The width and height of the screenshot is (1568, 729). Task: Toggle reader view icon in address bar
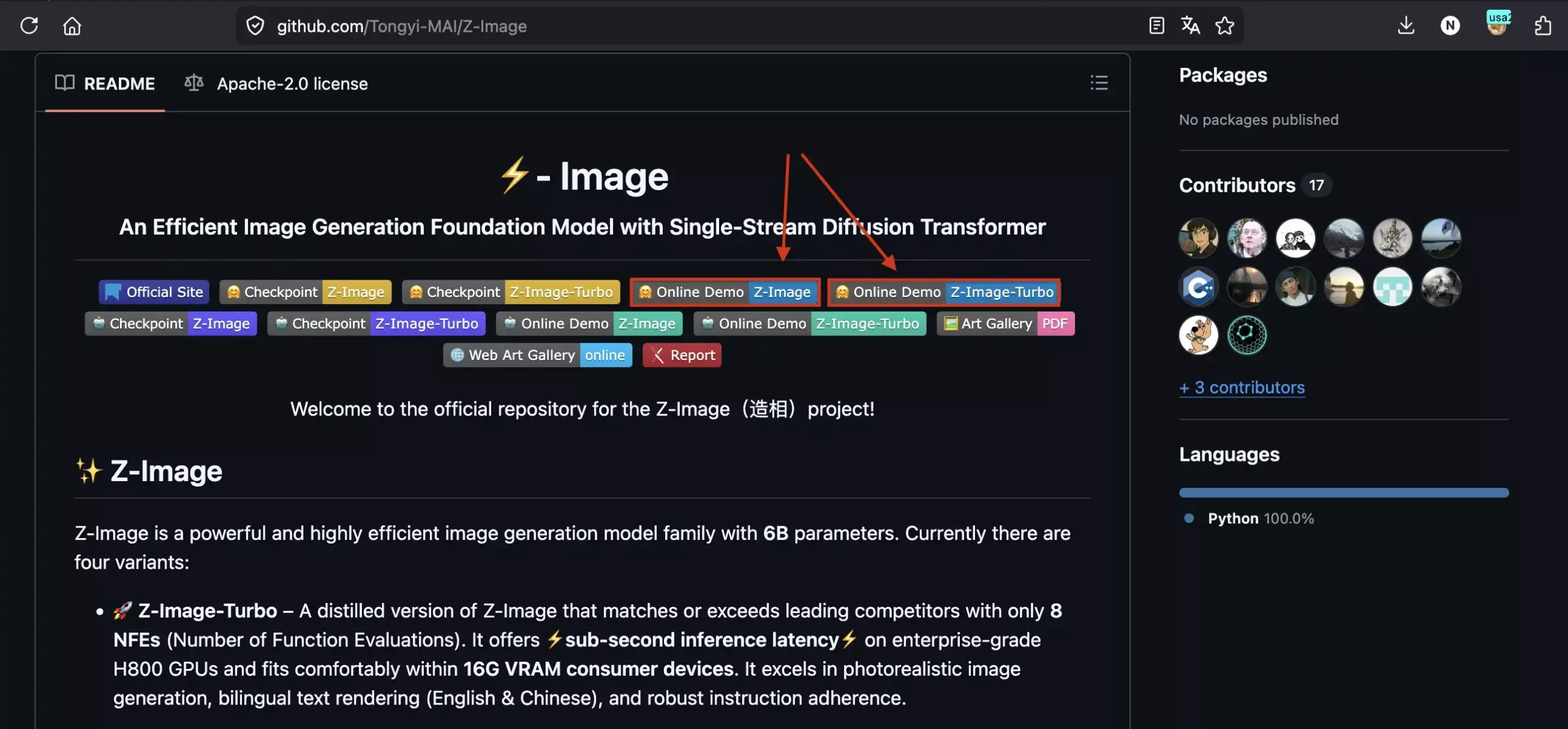[x=1156, y=26]
